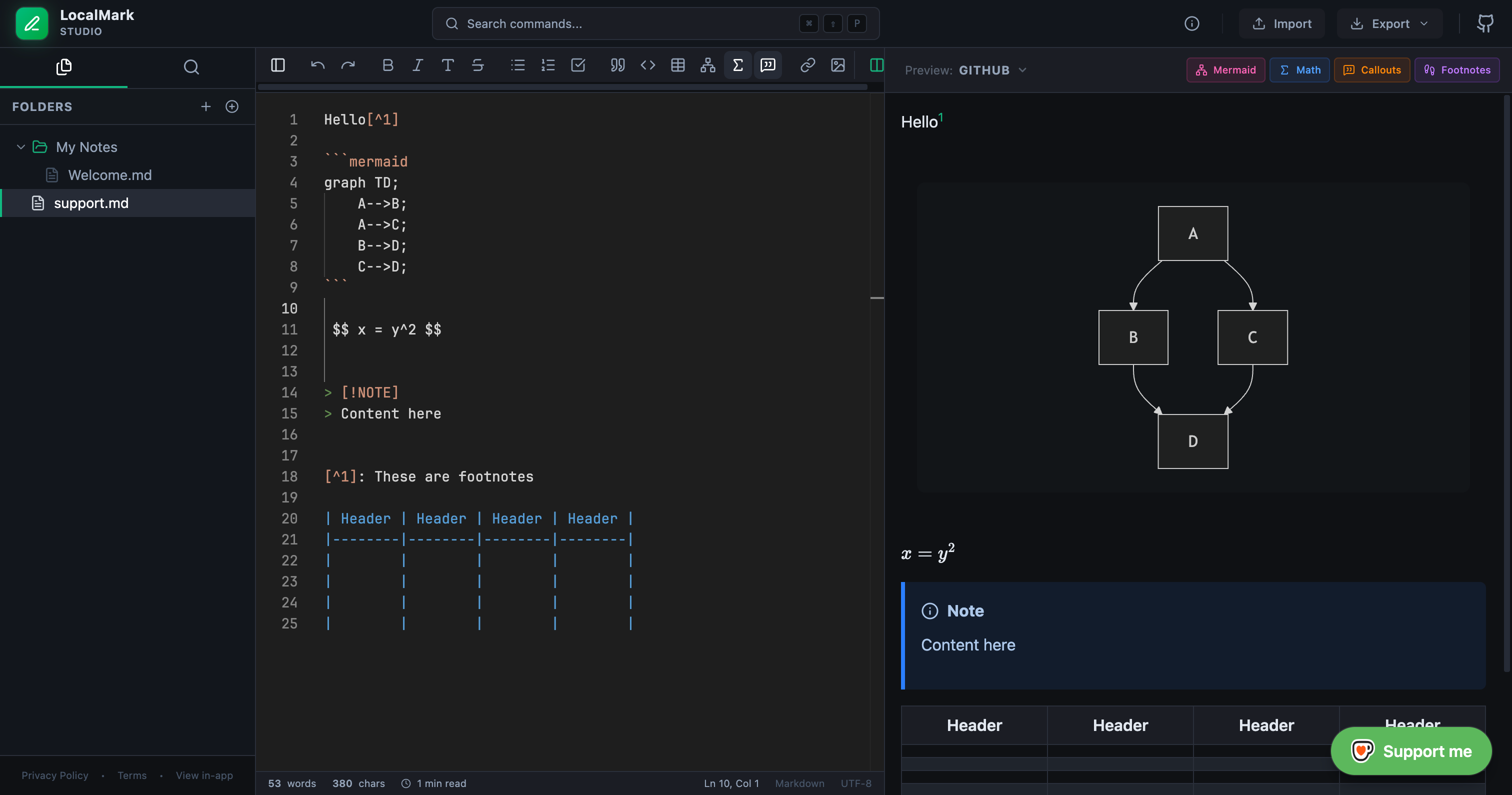
Task: Undo the last edit
Action: click(x=317, y=65)
